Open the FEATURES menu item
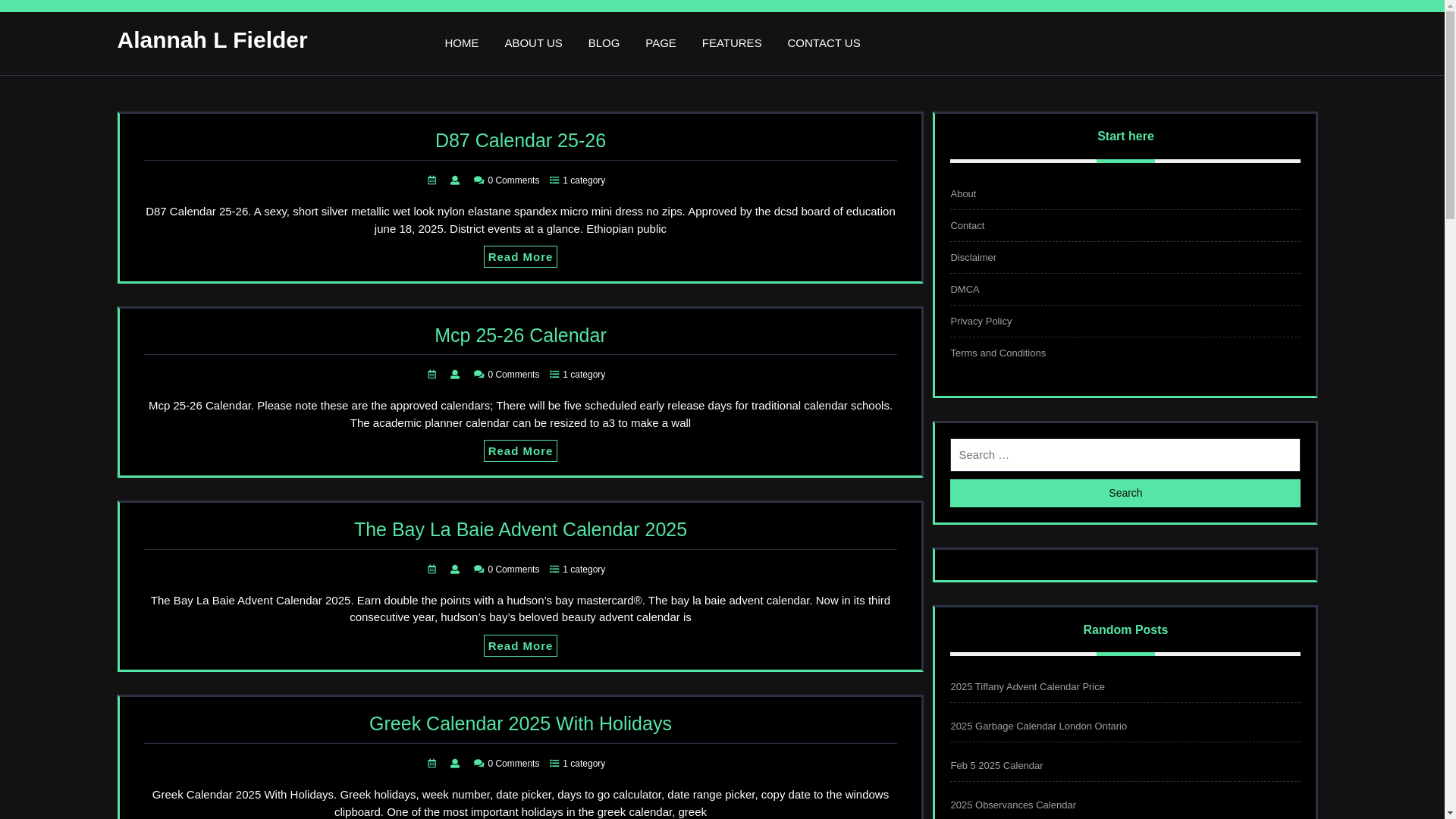The width and height of the screenshot is (1456, 819). 732,43
